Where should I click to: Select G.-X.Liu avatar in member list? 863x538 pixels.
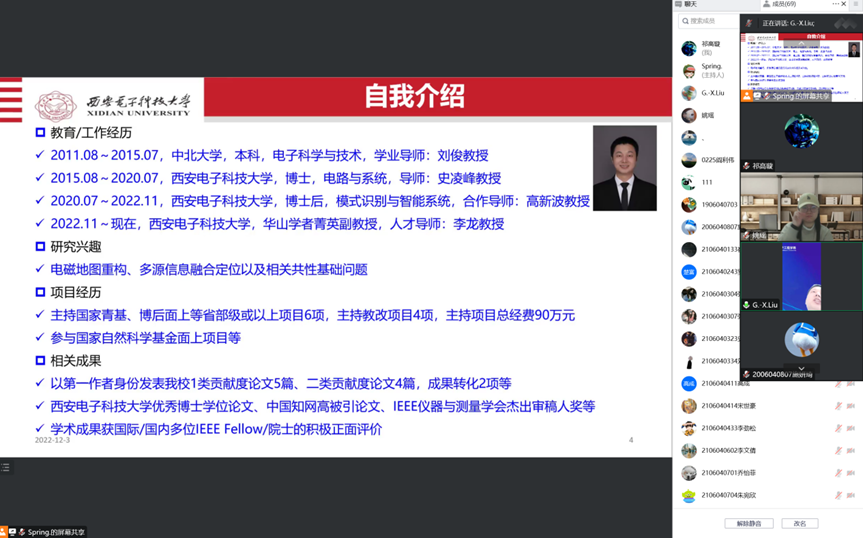click(689, 93)
